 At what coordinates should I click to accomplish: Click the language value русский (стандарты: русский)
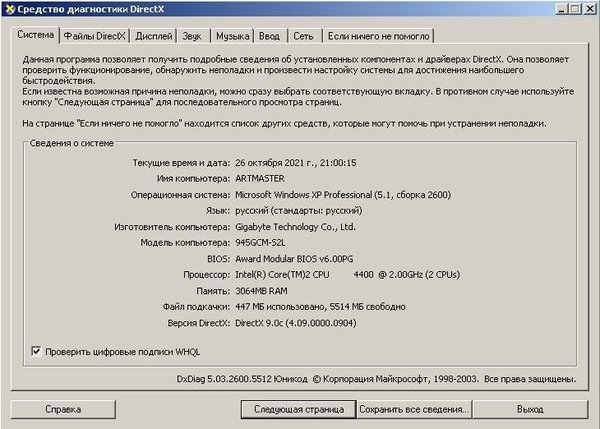coord(298,210)
